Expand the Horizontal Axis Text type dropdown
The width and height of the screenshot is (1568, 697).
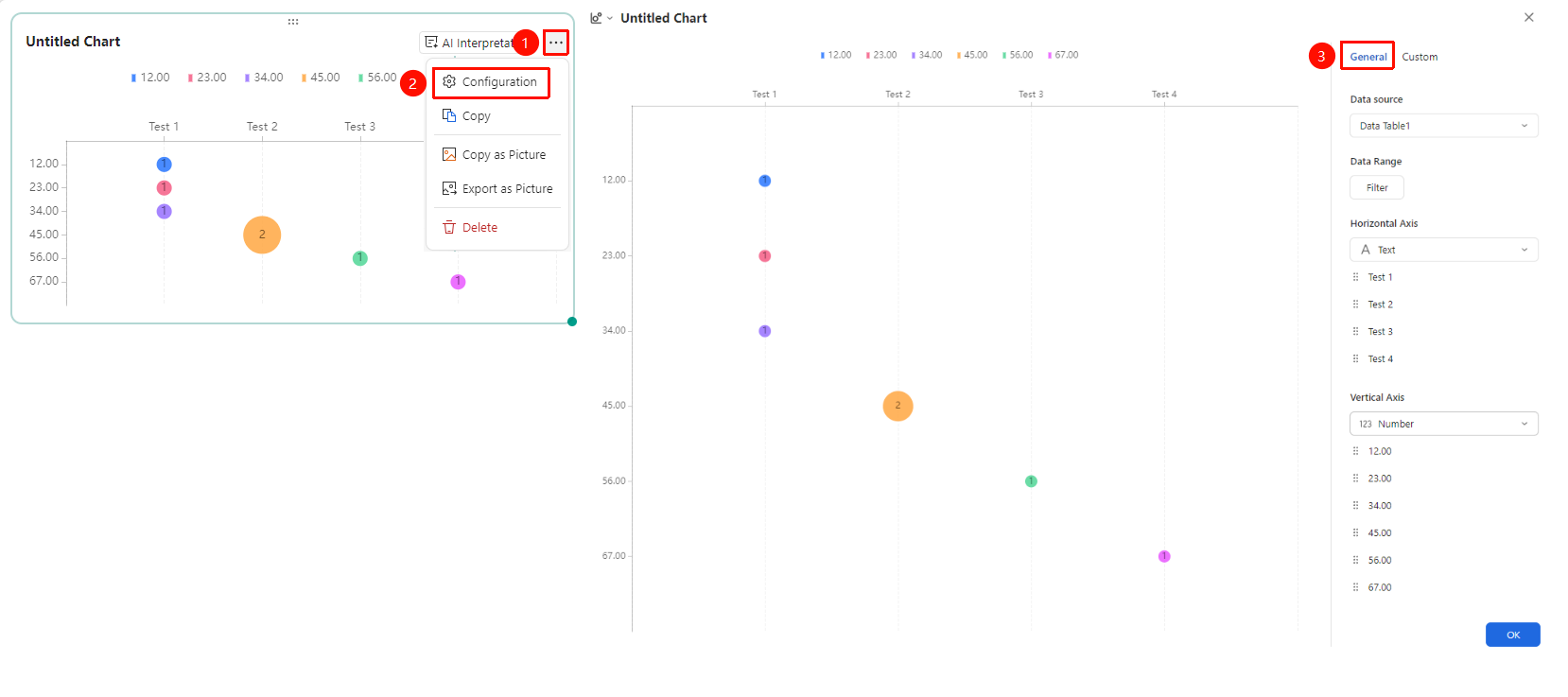click(x=1444, y=250)
